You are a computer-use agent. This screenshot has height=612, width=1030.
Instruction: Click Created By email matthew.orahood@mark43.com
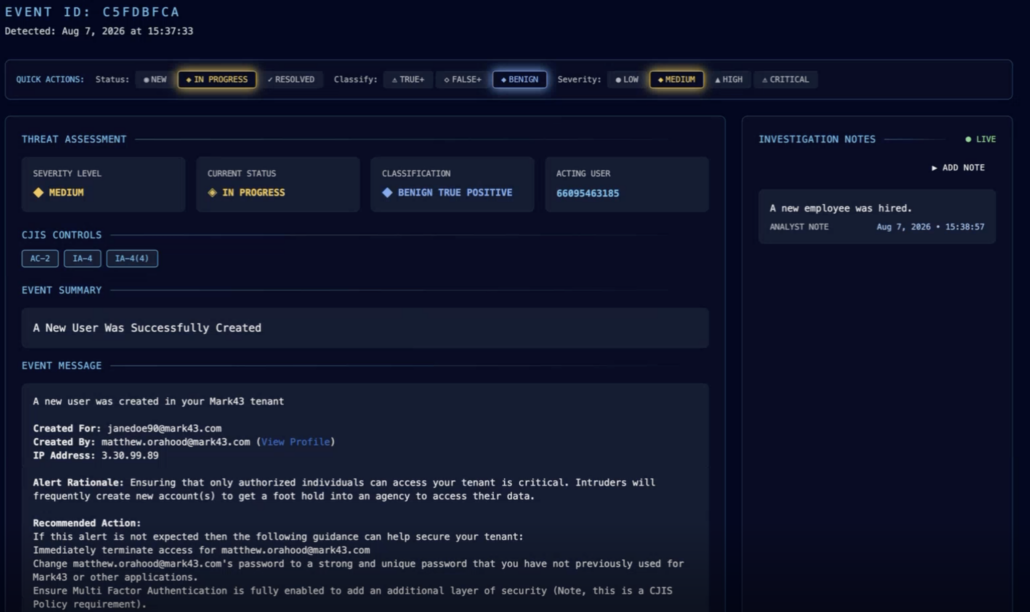click(175, 442)
